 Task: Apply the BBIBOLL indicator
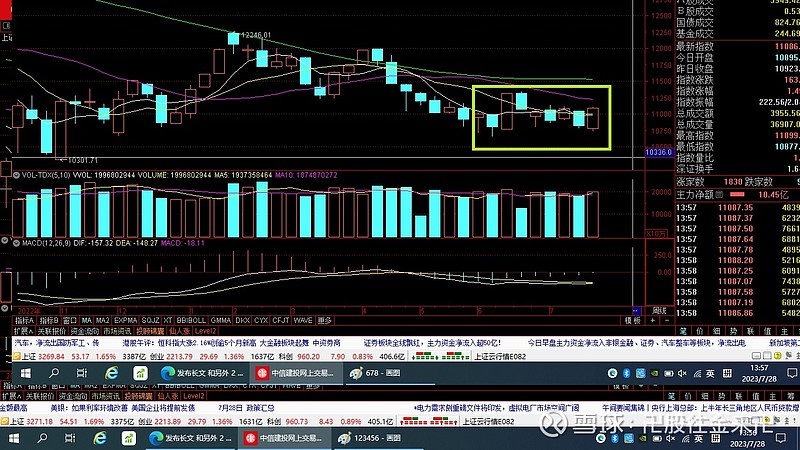[x=191, y=320]
